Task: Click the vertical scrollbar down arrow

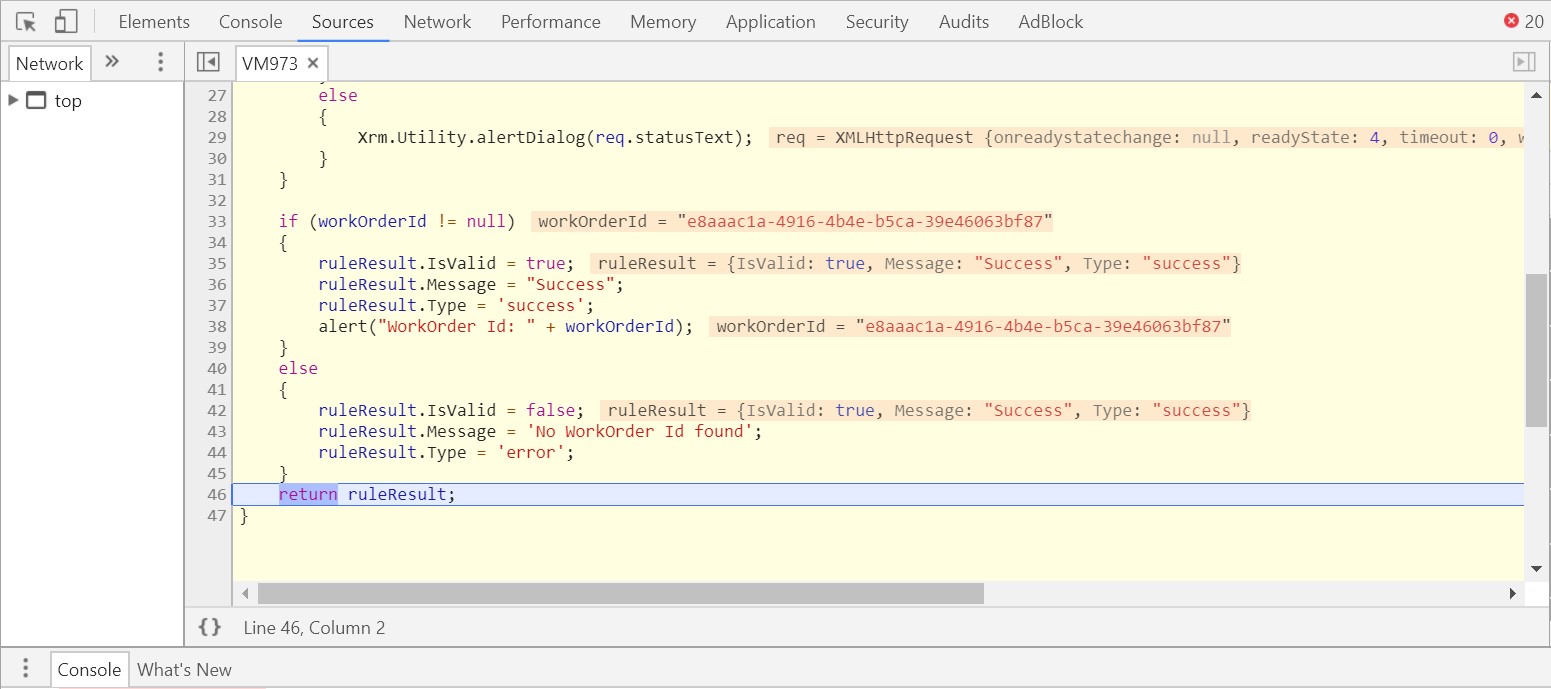Action: [1536, 569]
